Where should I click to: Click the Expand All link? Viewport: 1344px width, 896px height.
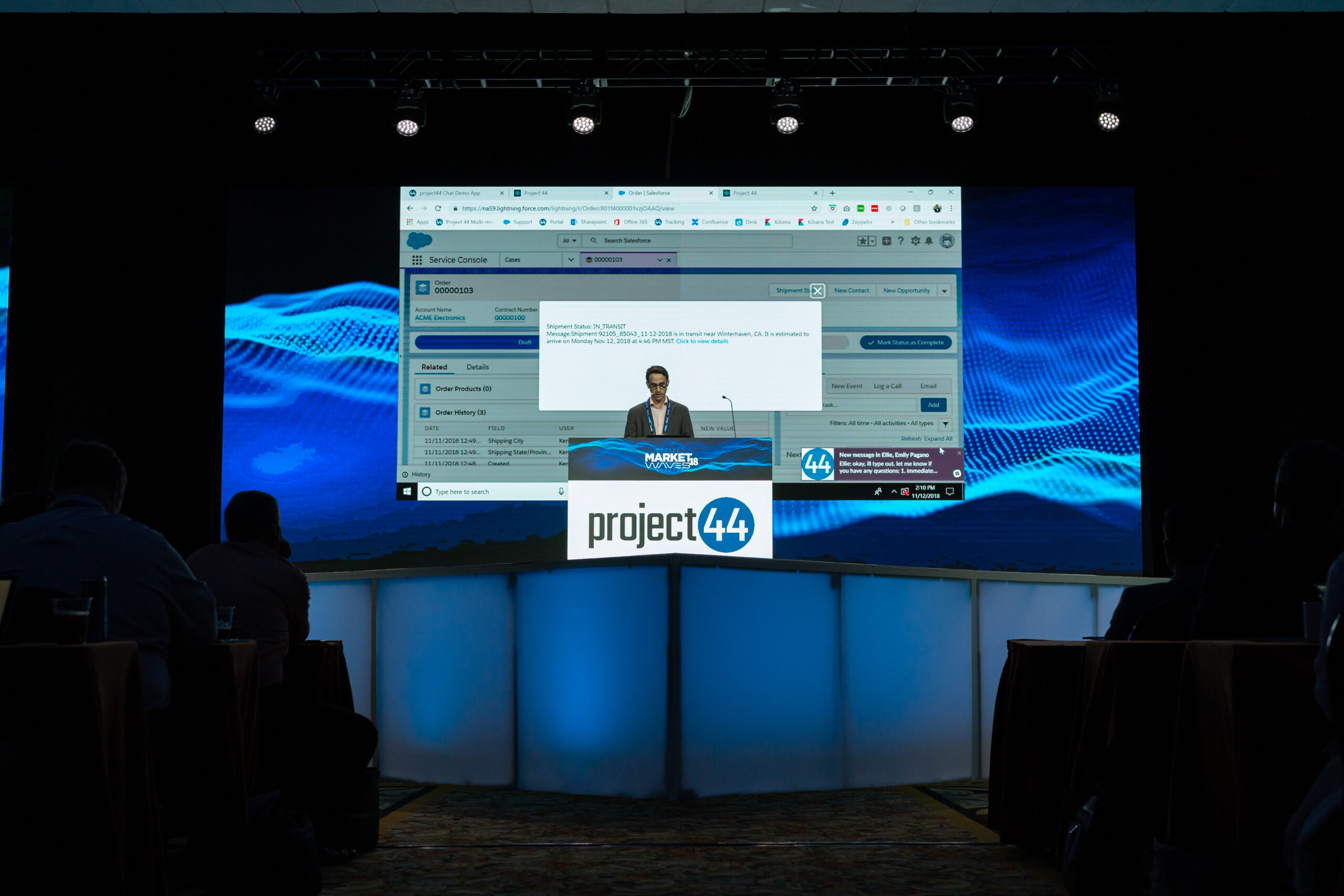tap(938, 439)
